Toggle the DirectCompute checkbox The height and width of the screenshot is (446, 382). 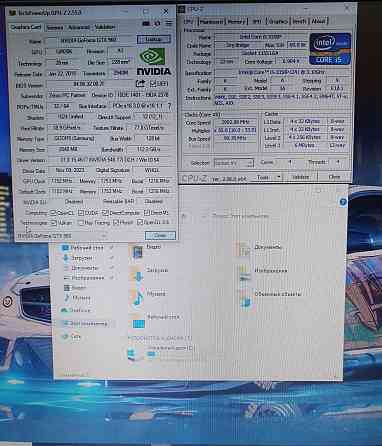pos(105,212)
